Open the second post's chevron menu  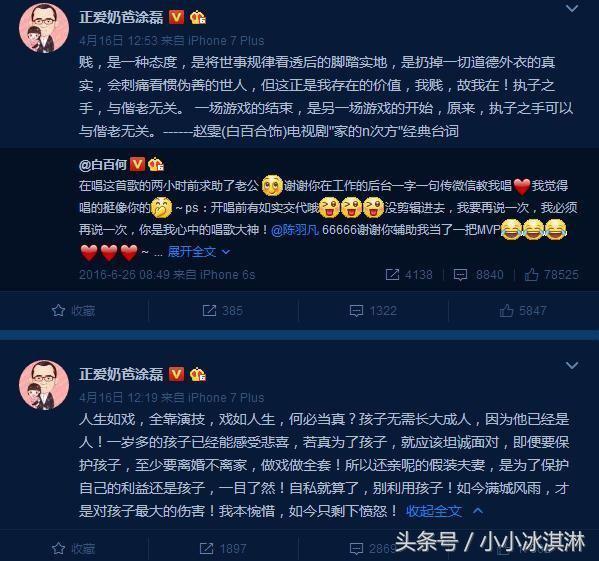coord(571,365)
